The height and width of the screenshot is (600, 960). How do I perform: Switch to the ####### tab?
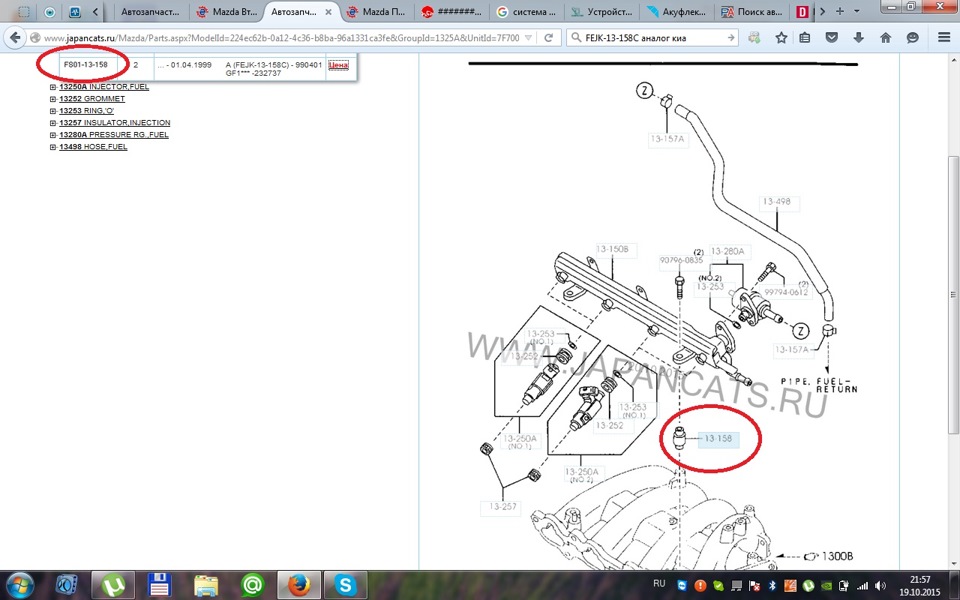tap(452, 12)
